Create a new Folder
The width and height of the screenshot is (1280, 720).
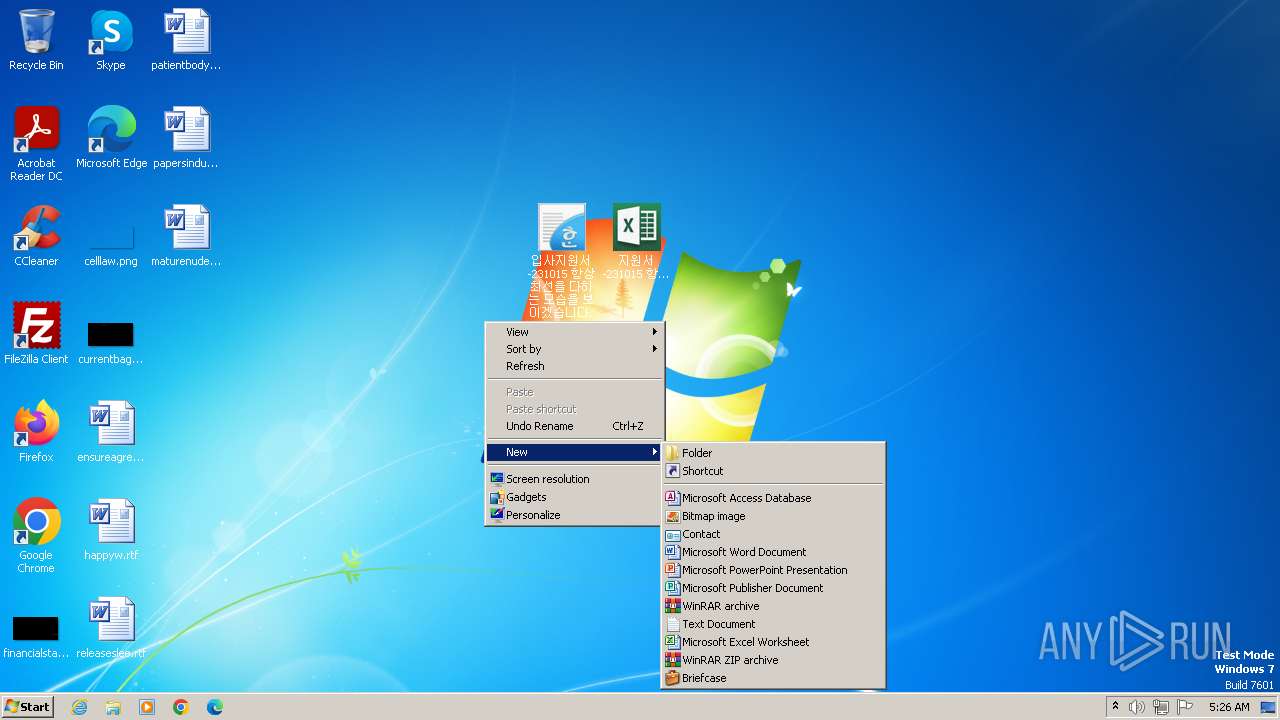pyautogui.click(x=773, y=453)
